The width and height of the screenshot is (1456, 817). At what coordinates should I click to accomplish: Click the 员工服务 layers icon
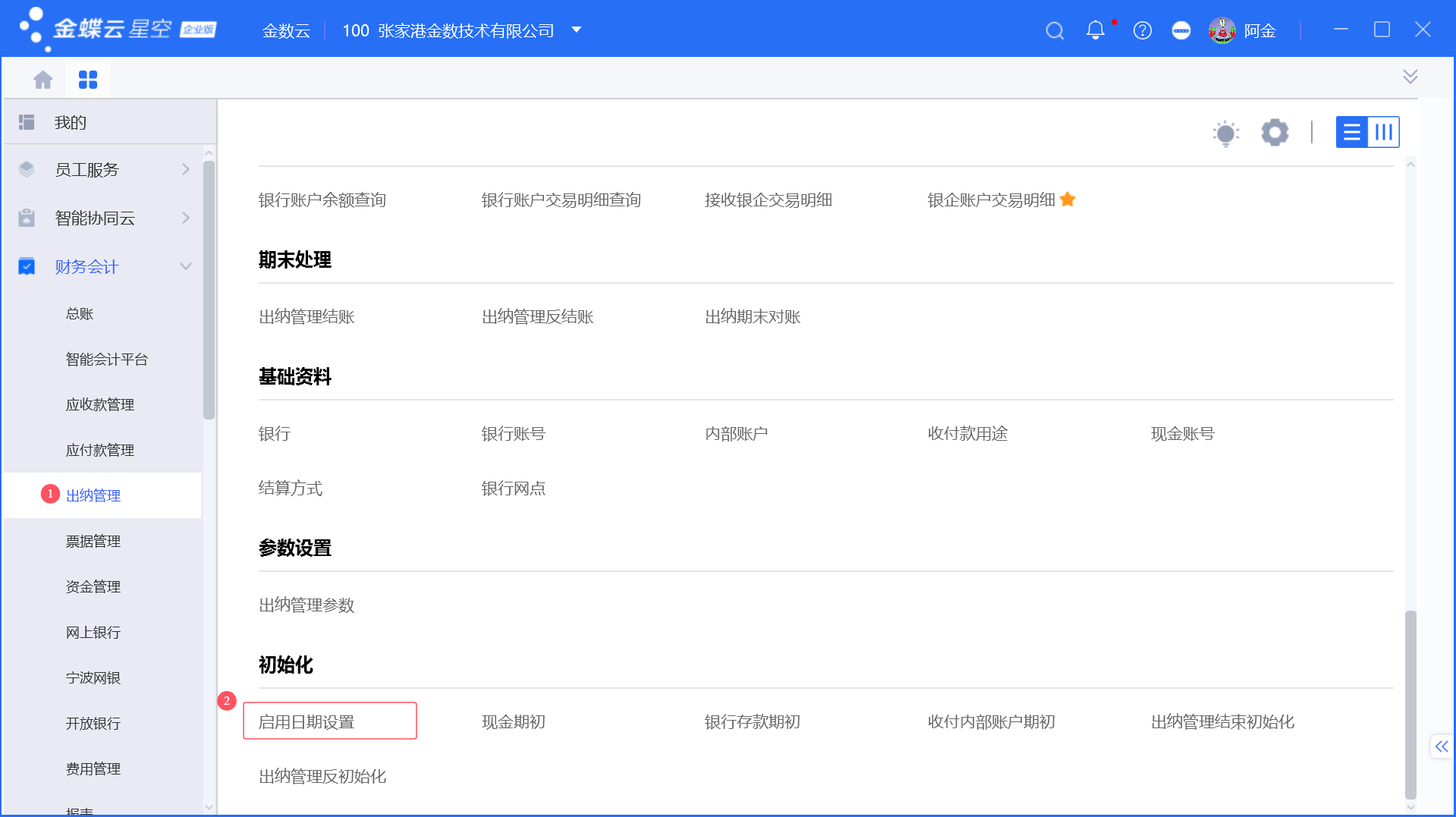(27, 169)
